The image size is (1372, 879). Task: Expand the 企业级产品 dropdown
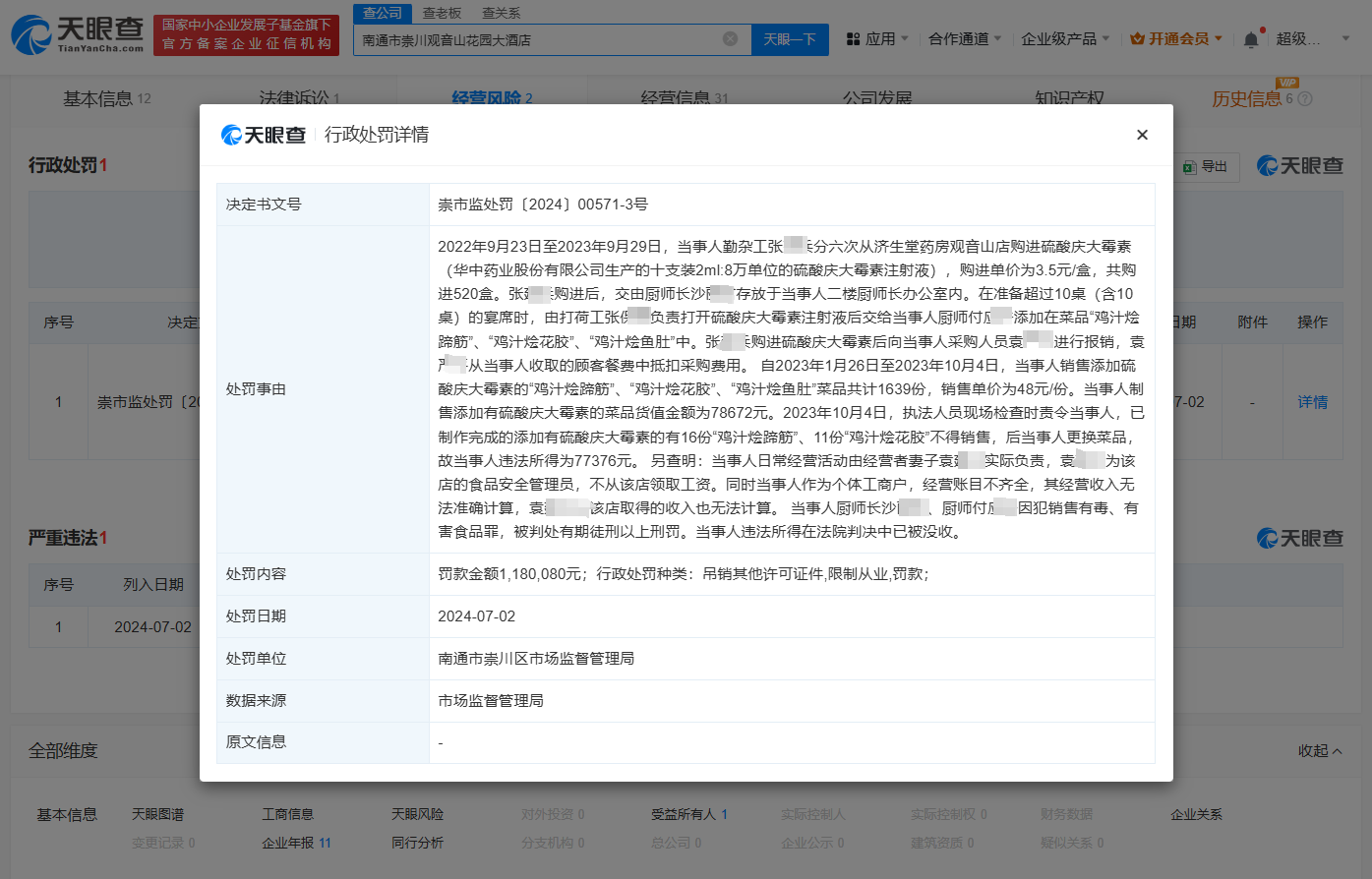[1065, 39]
